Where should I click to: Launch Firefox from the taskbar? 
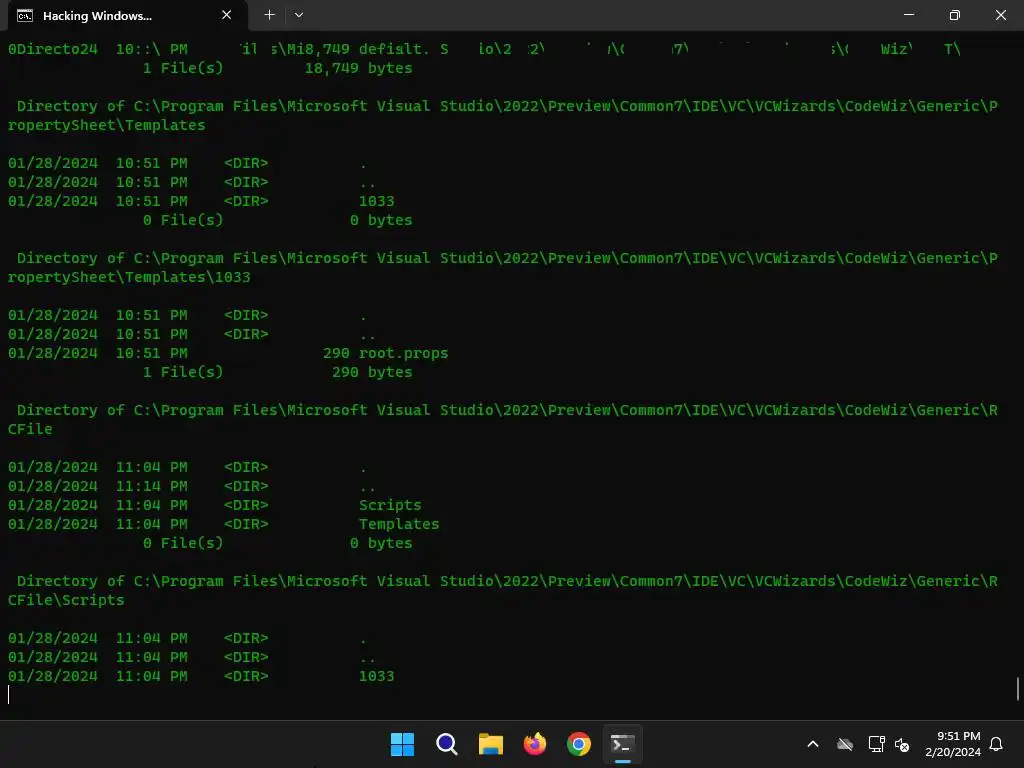[535, 744]
